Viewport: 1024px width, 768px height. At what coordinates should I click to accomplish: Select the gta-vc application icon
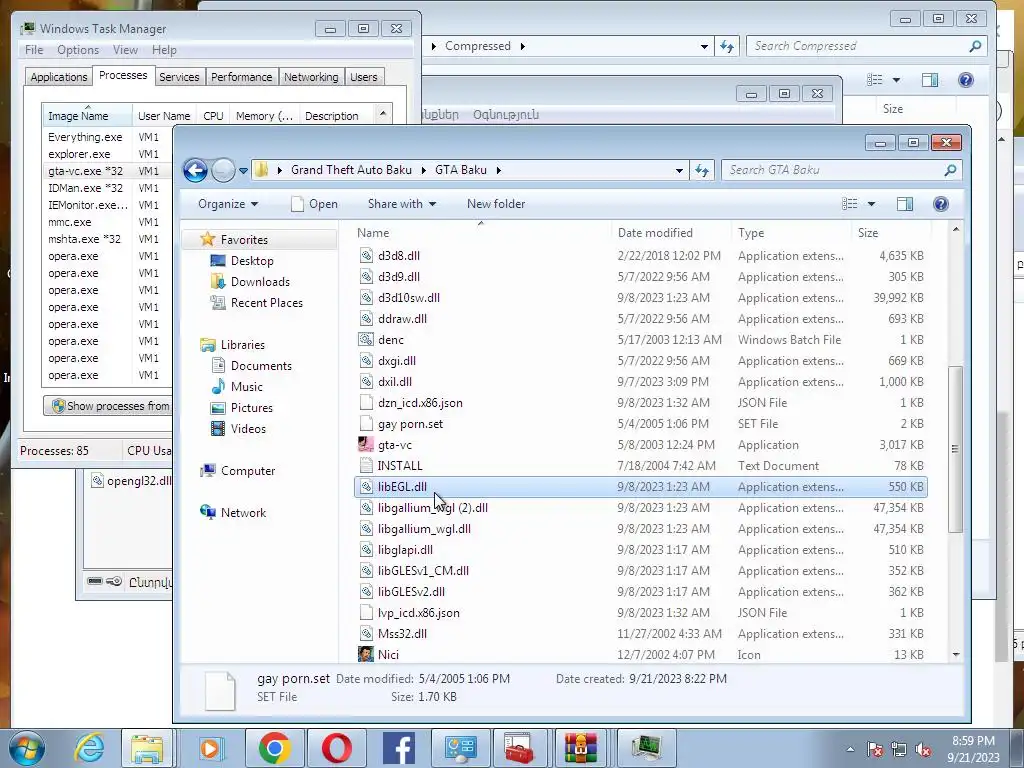pos(366,445)
